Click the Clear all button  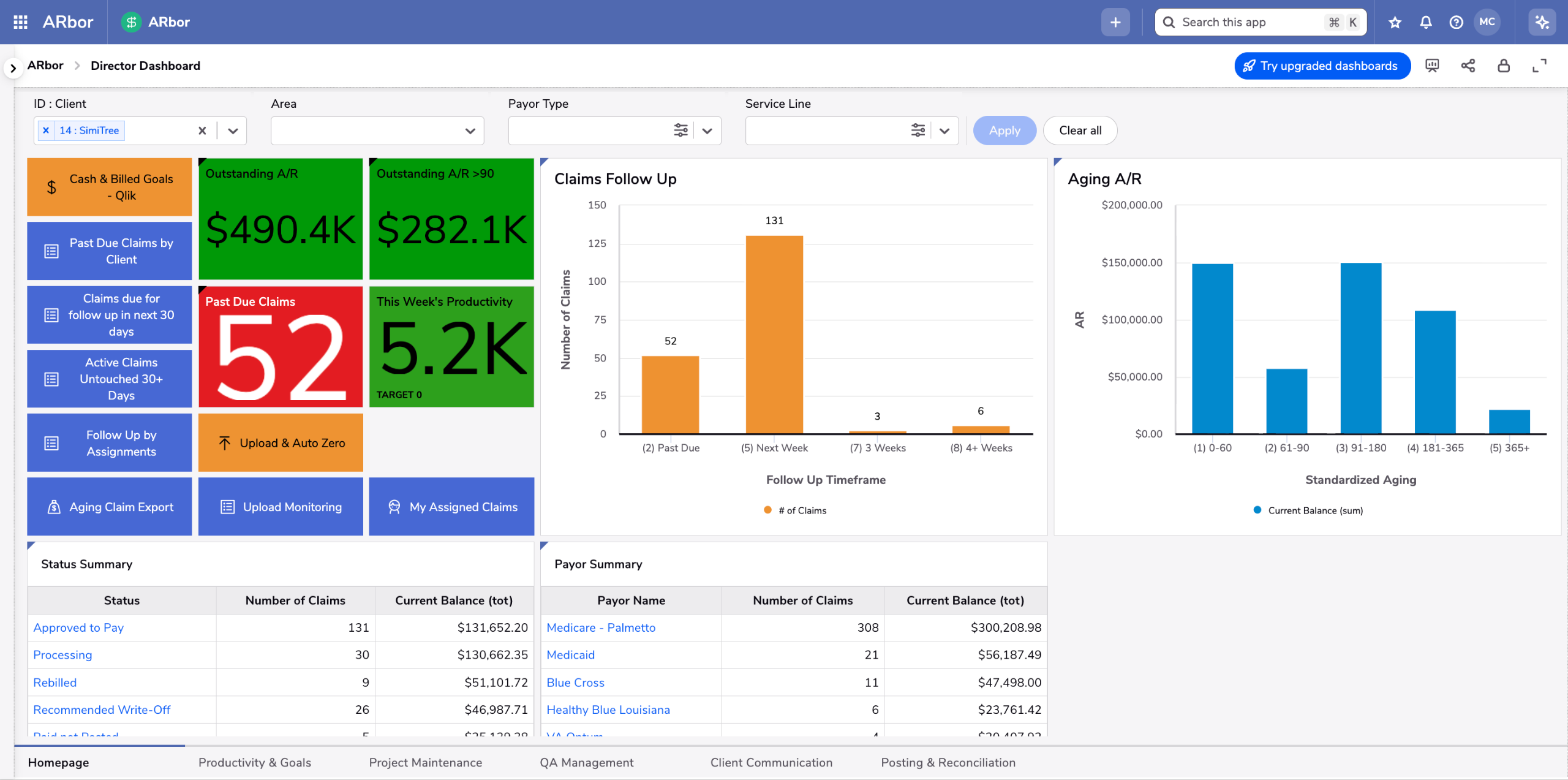coord(1080,131)
